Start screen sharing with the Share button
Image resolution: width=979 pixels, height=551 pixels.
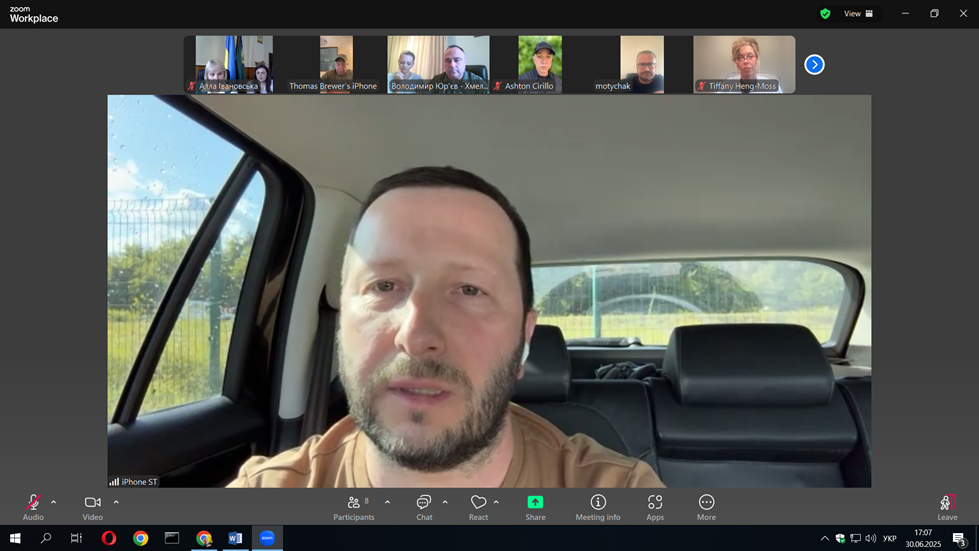[x=535, y=506]
